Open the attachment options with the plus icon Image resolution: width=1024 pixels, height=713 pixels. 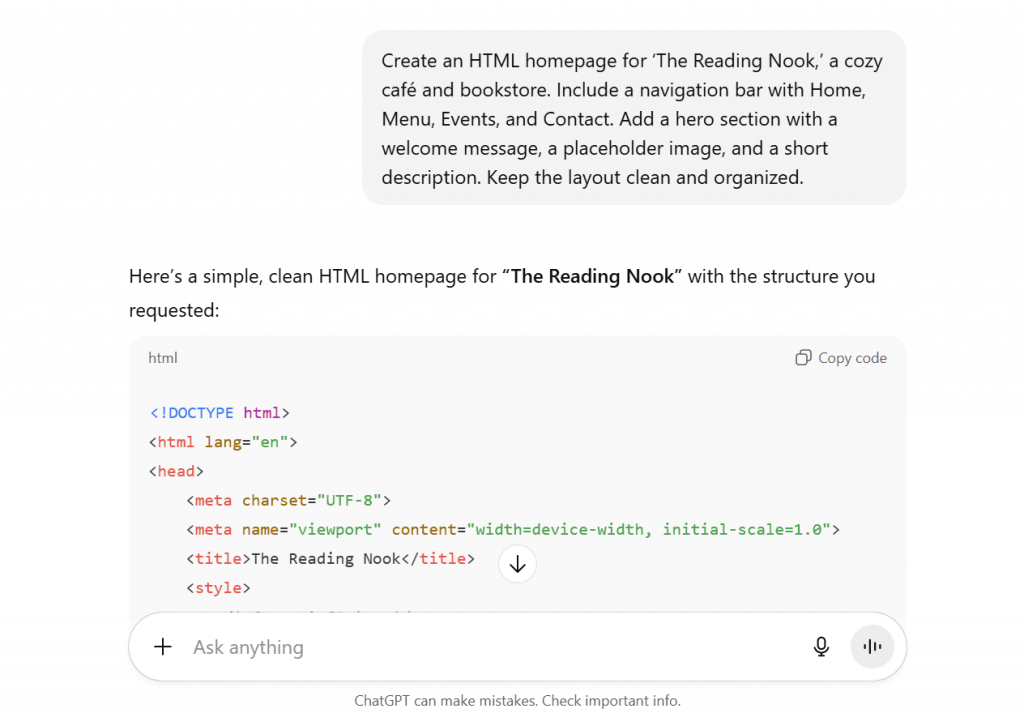coord(162,646)
